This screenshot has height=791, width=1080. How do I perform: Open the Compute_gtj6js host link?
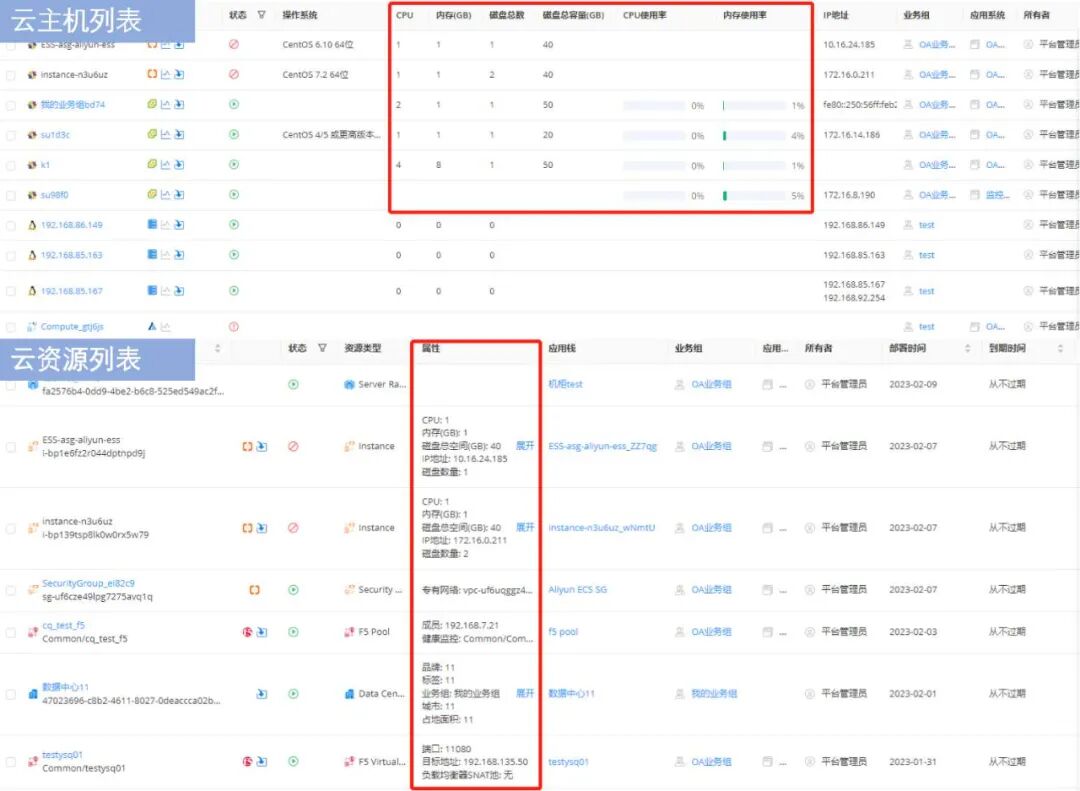click(x=72, y=327)
